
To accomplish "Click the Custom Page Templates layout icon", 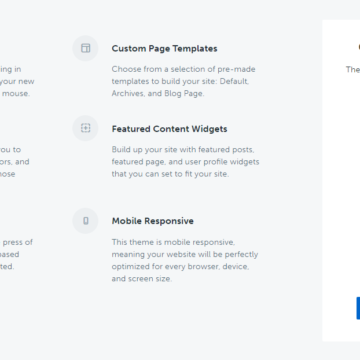I will click(x=85, y=48).
